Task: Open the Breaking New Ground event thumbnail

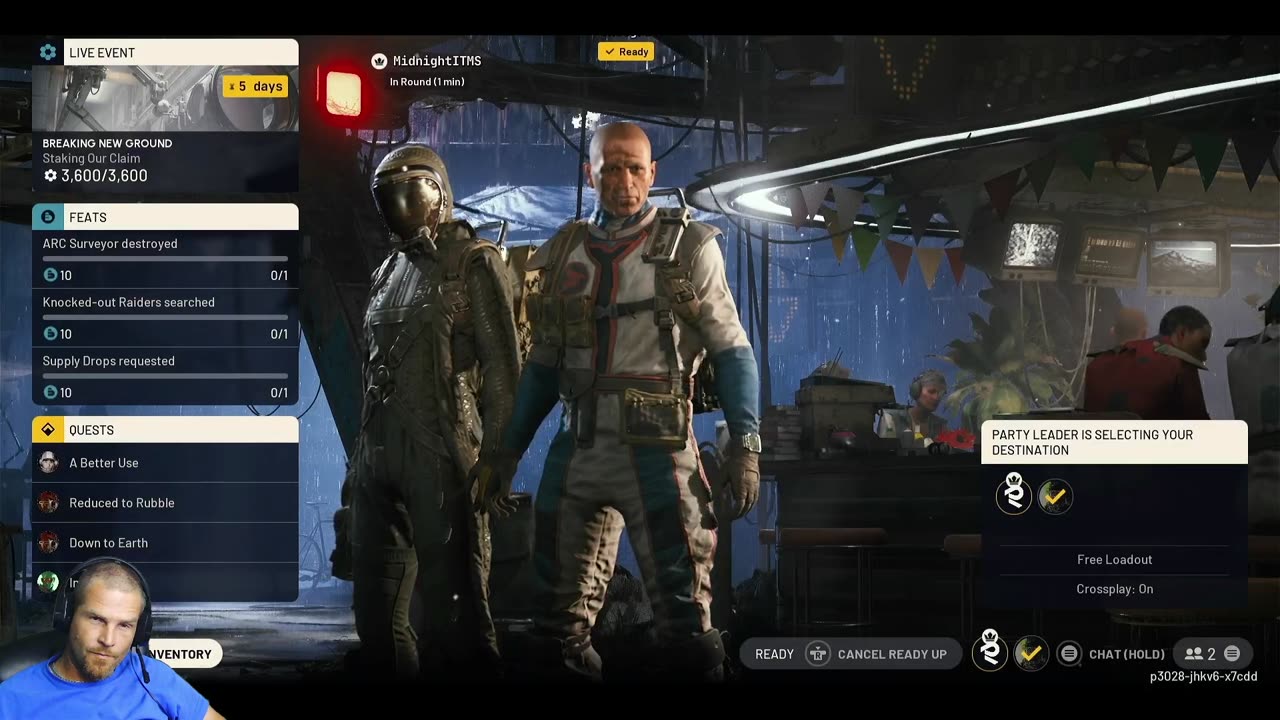Action: [x=165, y=99]
